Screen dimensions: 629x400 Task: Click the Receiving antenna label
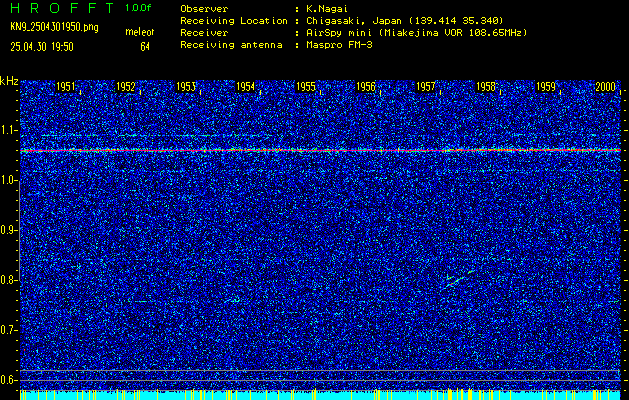[231, 45]
